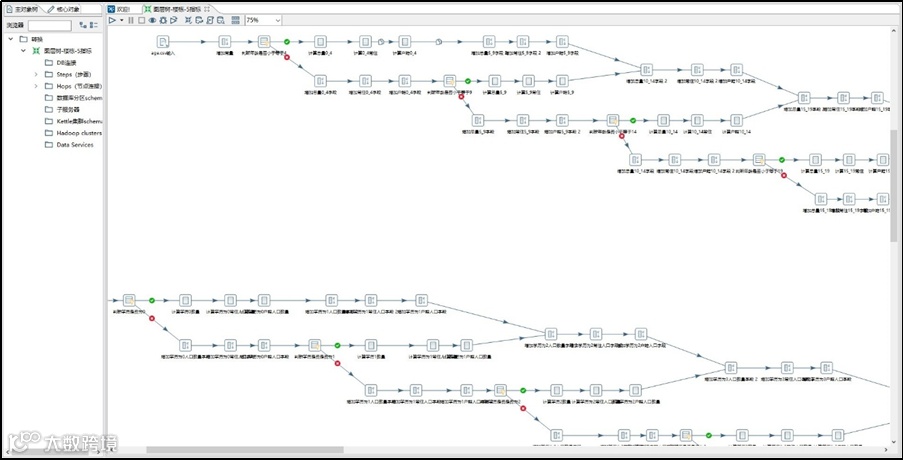Select the Data Services folder
Viewport: 903px width, 460px height.
pyautogui.click(x=69, y=145)
